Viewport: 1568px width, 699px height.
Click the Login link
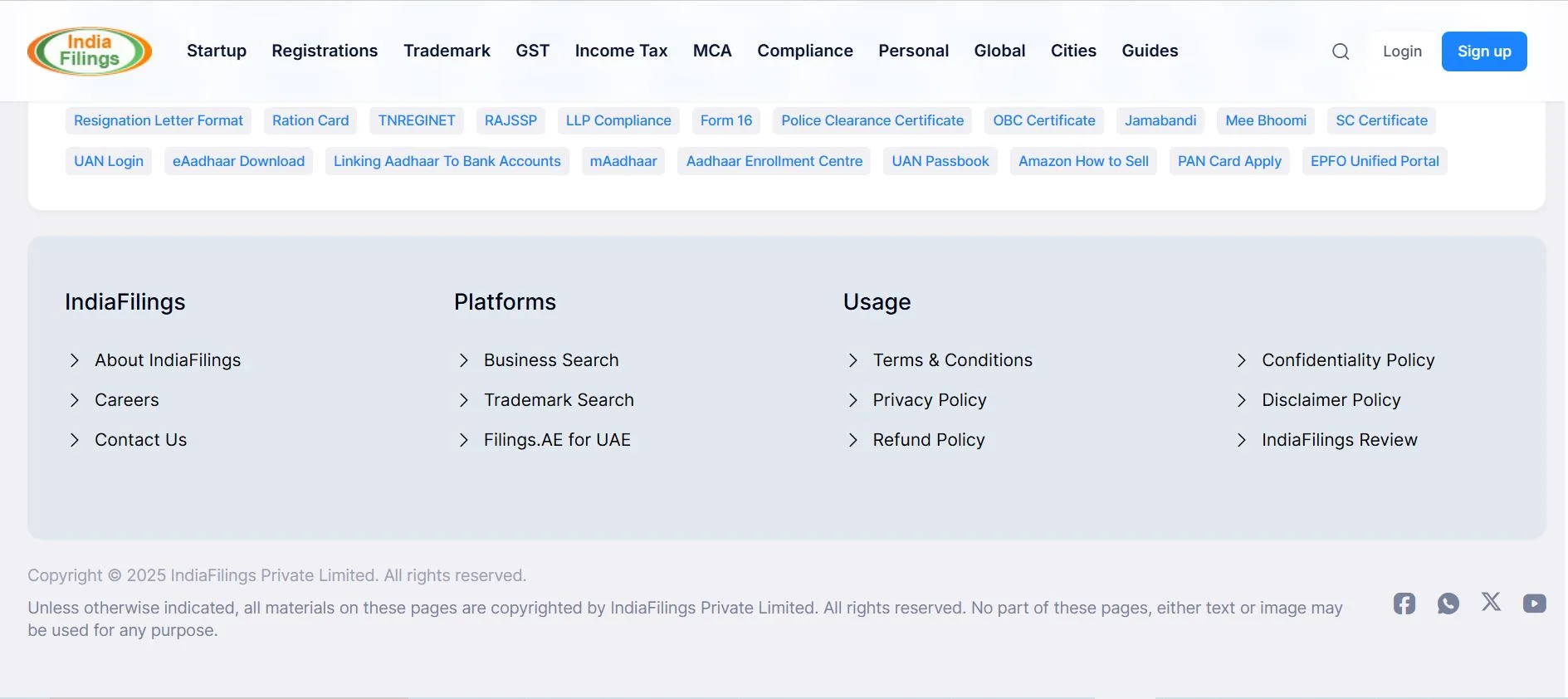tap(1402, 51)
